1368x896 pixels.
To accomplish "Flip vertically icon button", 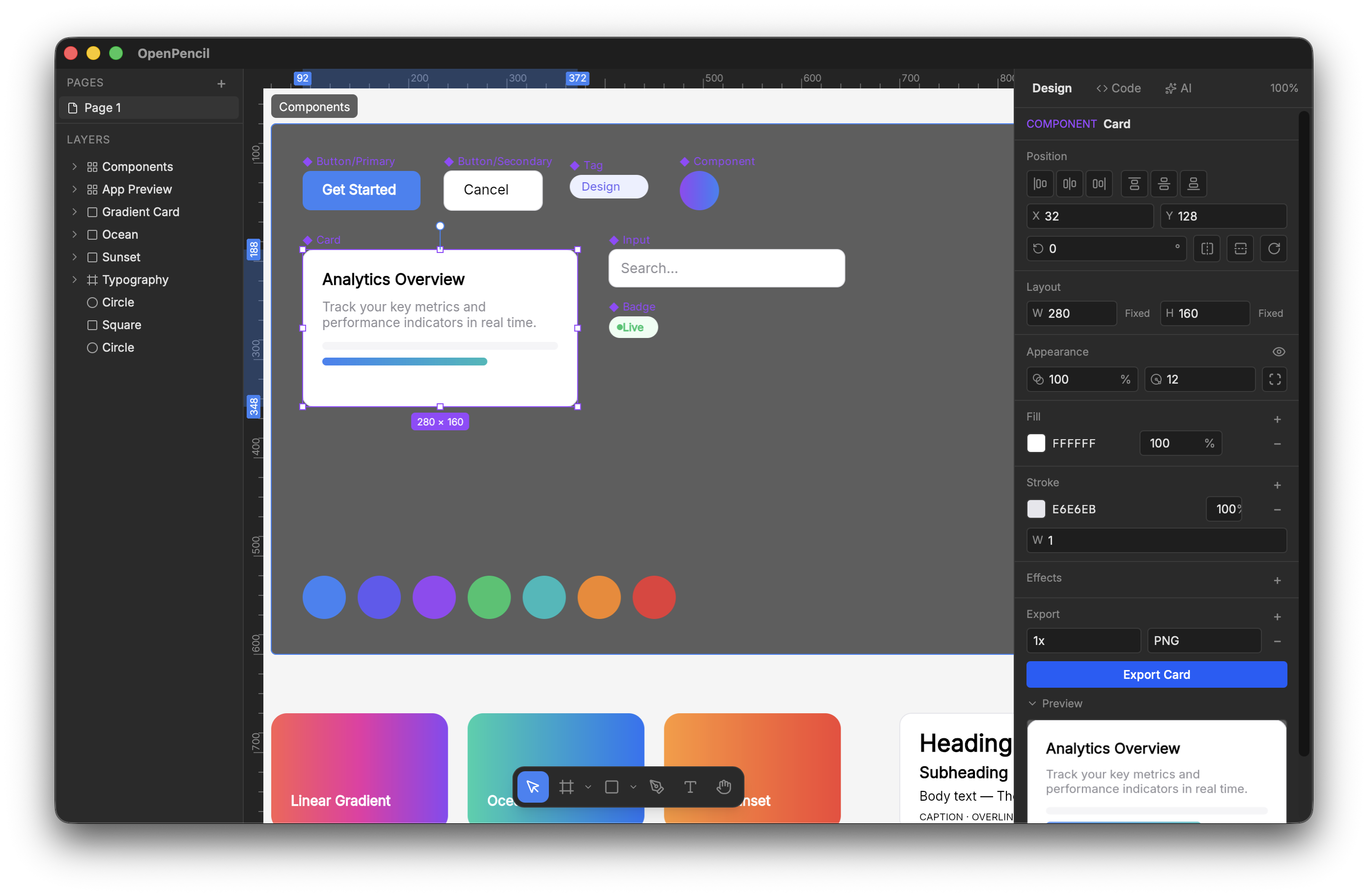I will [x=1240, y=248].
